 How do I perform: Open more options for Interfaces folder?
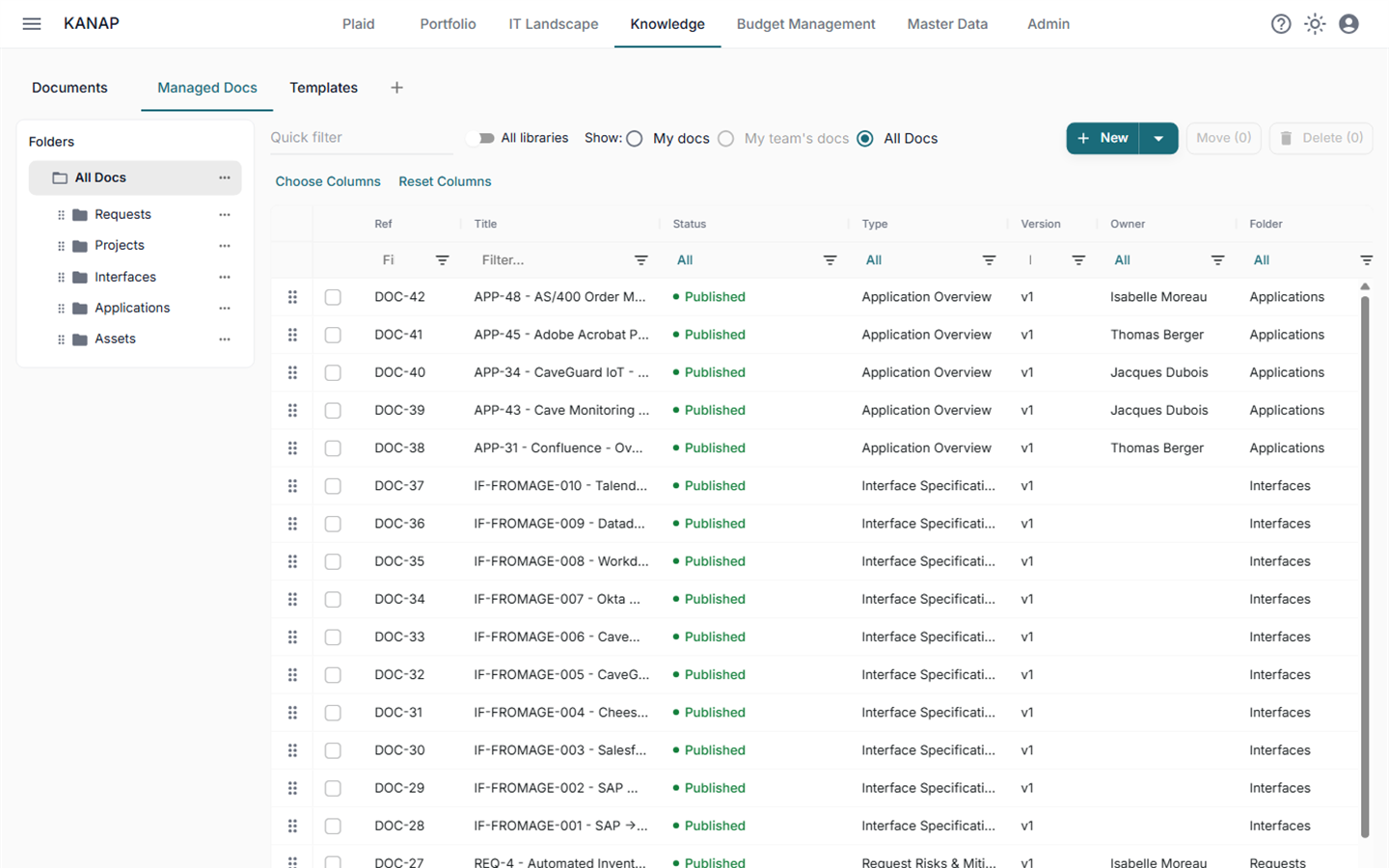tap(225, 277)
